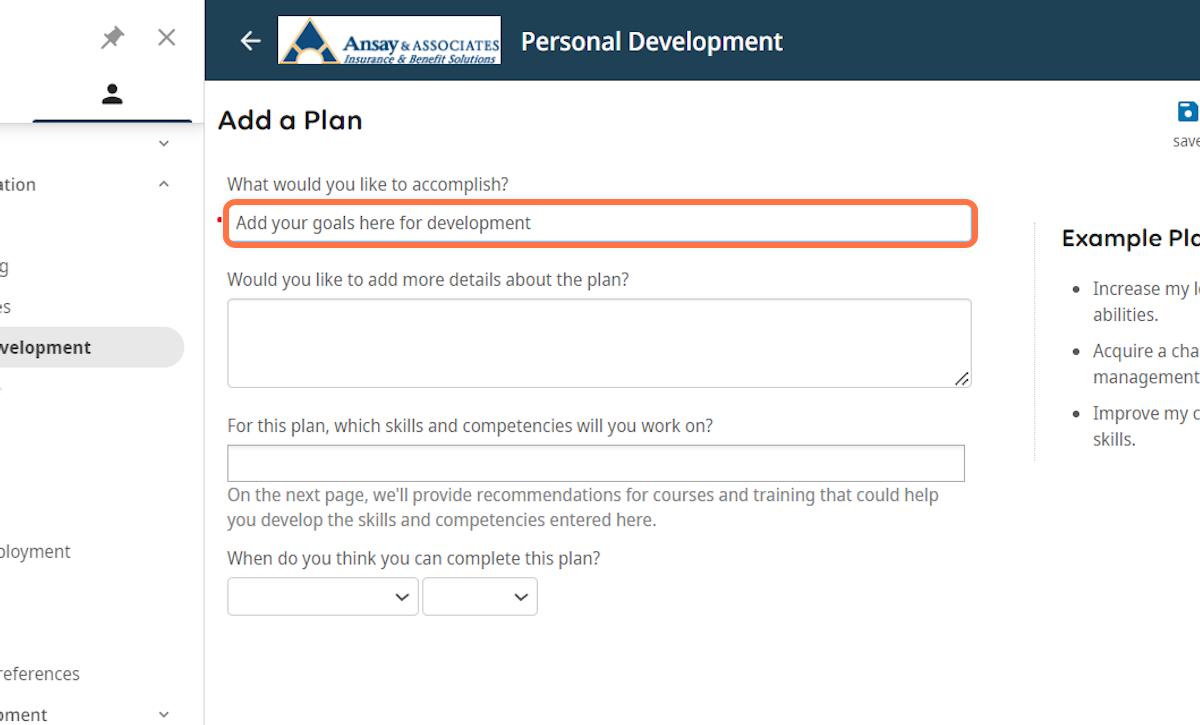Open the second completion date dropdown
This screenshot has width=1200, height=725.
(479, 597)
